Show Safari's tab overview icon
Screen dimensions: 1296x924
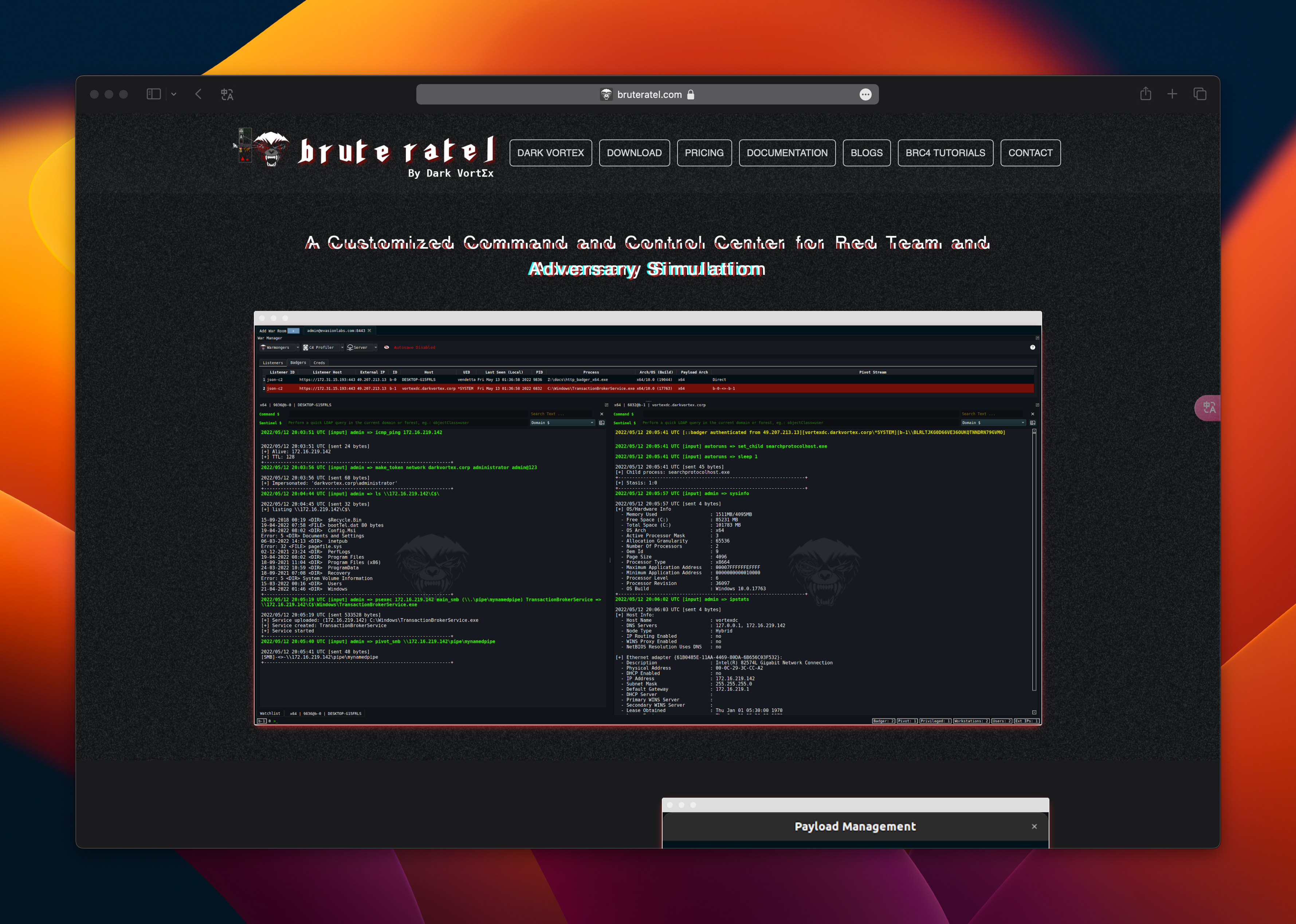pos(1200,94)
